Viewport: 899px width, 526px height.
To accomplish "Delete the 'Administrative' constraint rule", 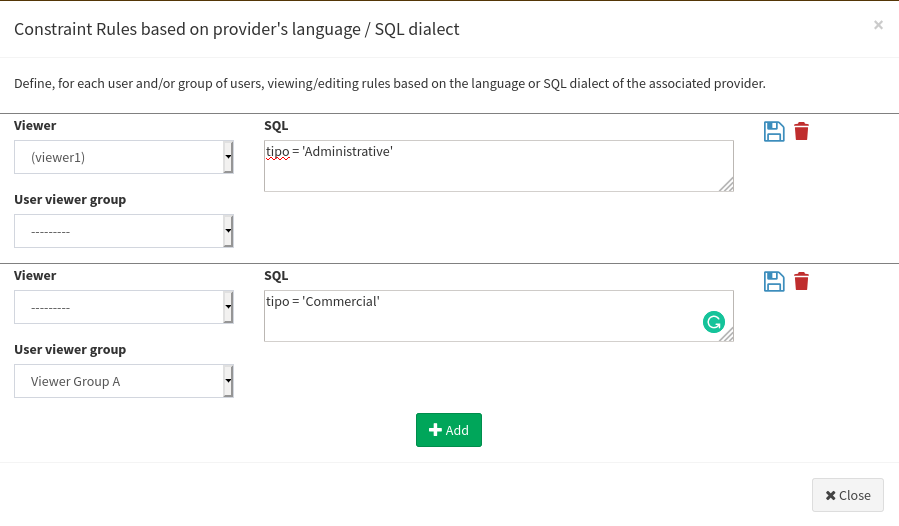I will click(802, 131).
